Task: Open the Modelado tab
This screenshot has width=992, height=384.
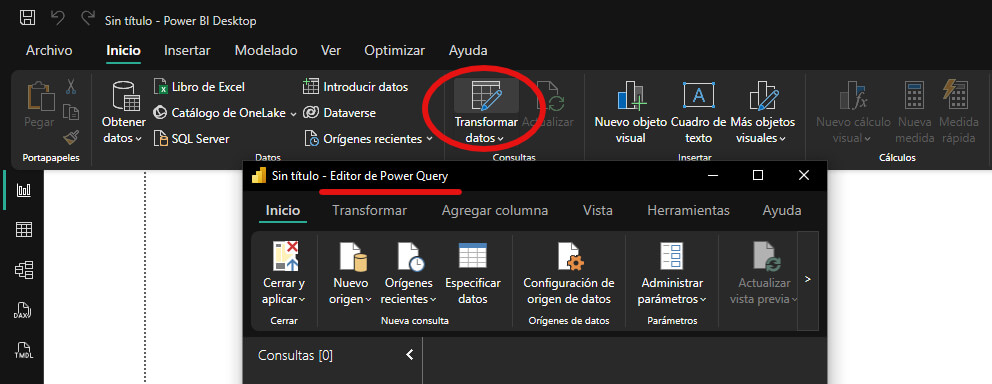Action: 266,51
